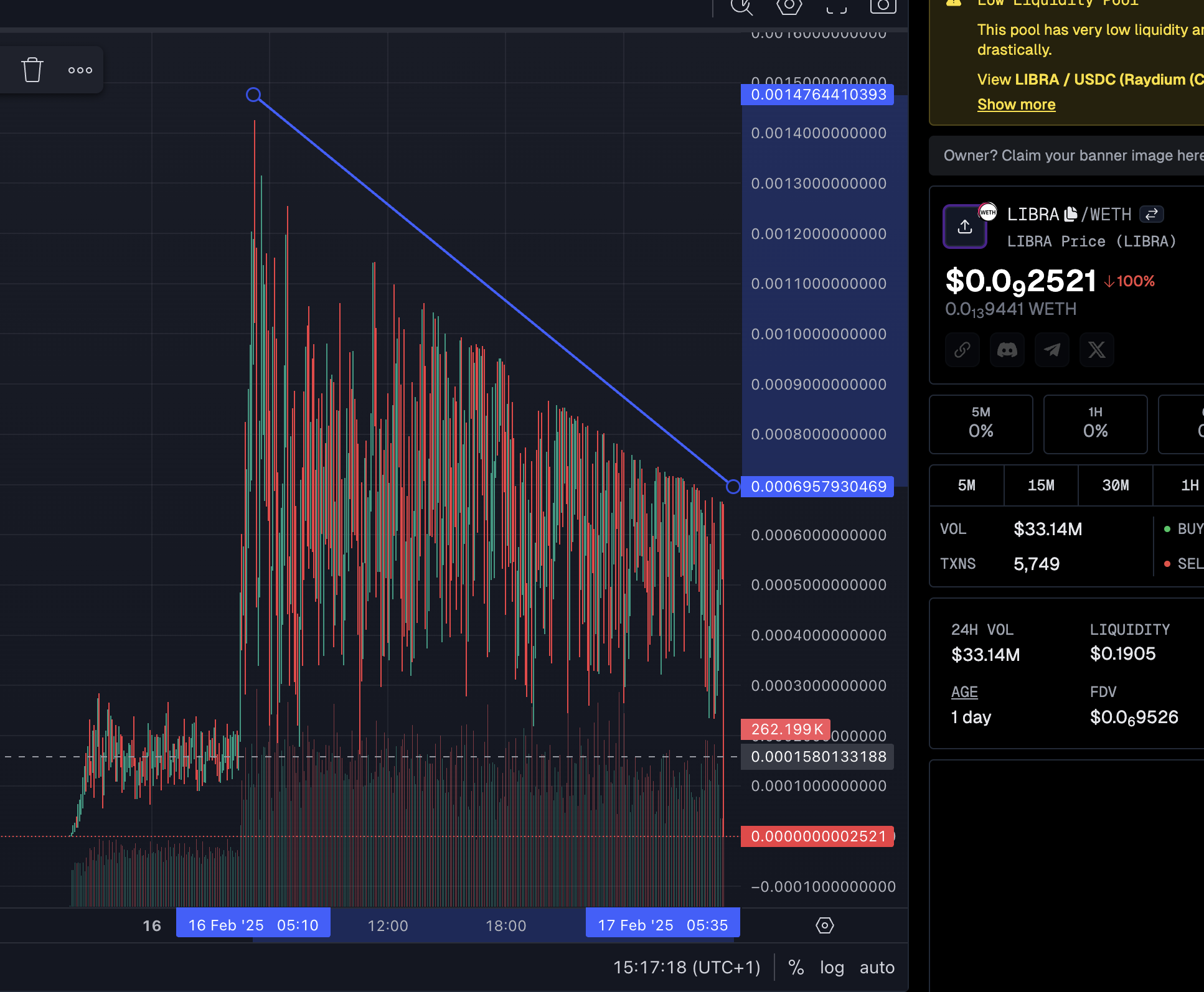Copy the LIBRA token address
This screenshot has height=992, width=1204.
click(1071, 214)
